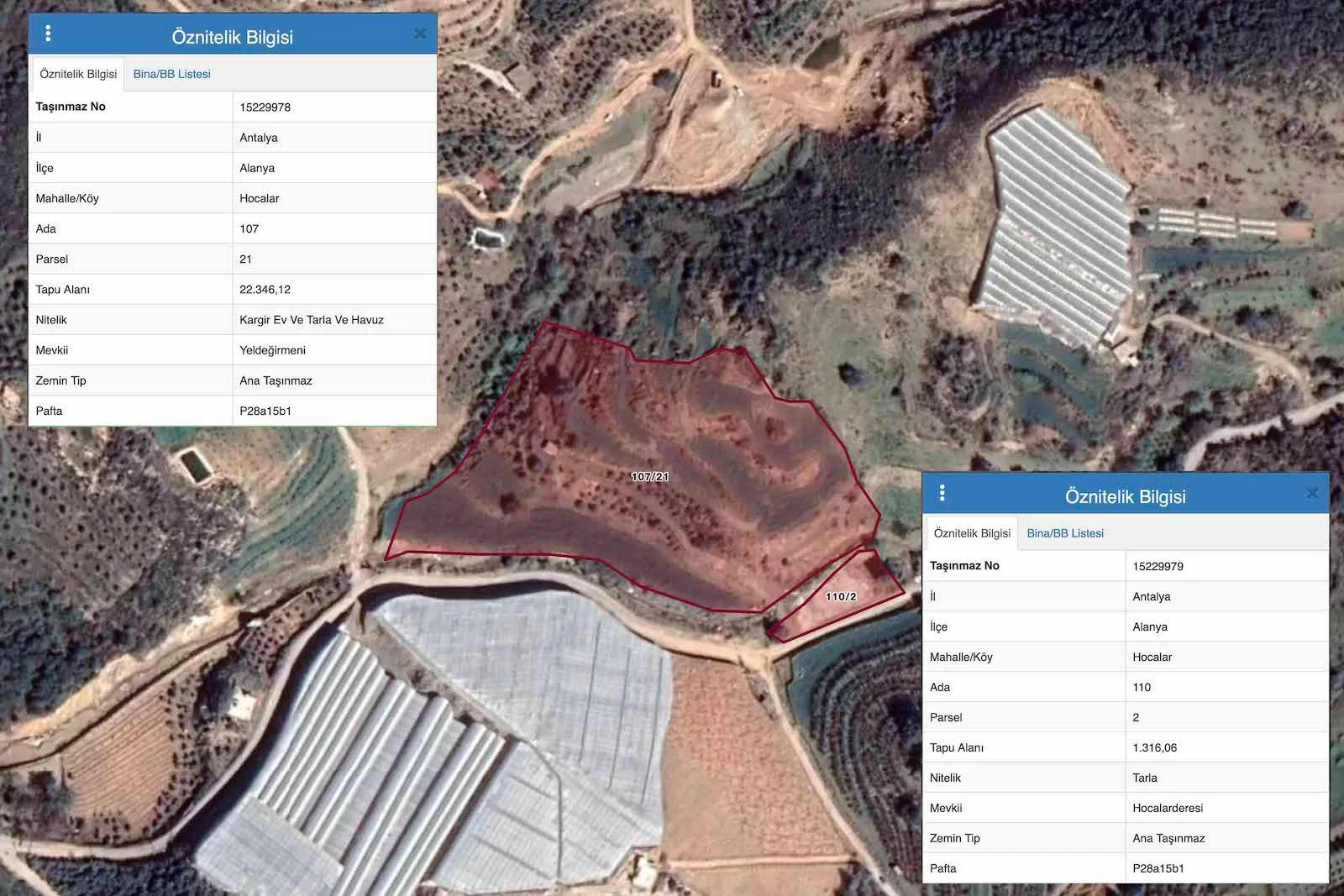Select the Tapu Alanı value 22.346,12
1344x896 pixels.
coord(265,290)
